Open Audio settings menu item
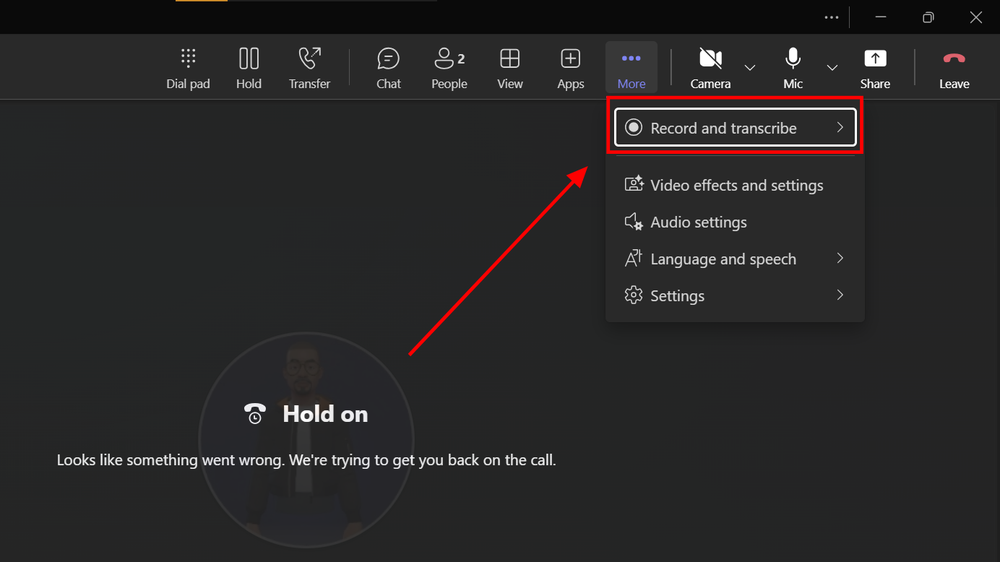Screen dimensions: 1000x562 point(698,222)
